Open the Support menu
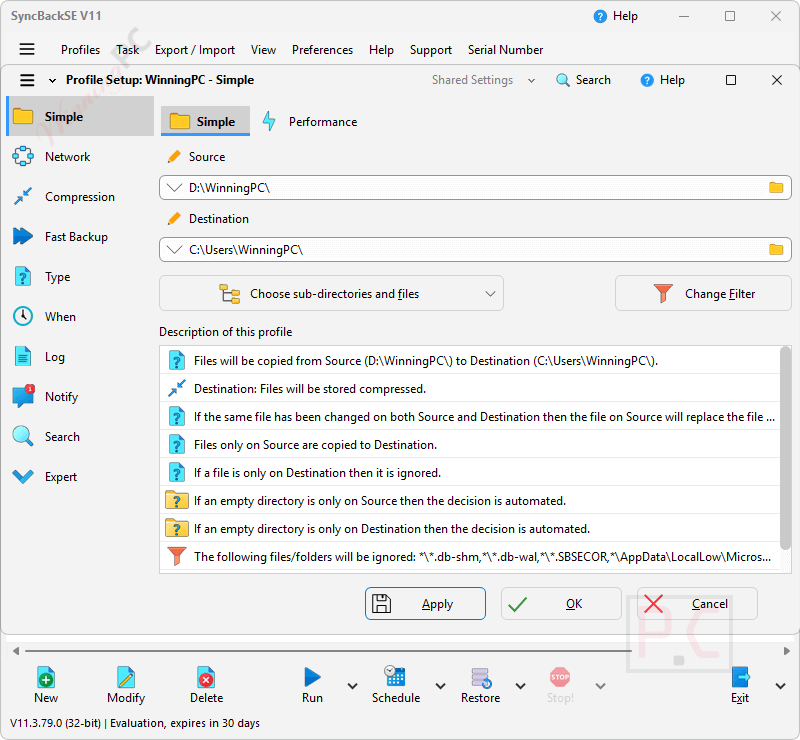The height and width of the screenshot is (740, 800). [x=431, y=50]
